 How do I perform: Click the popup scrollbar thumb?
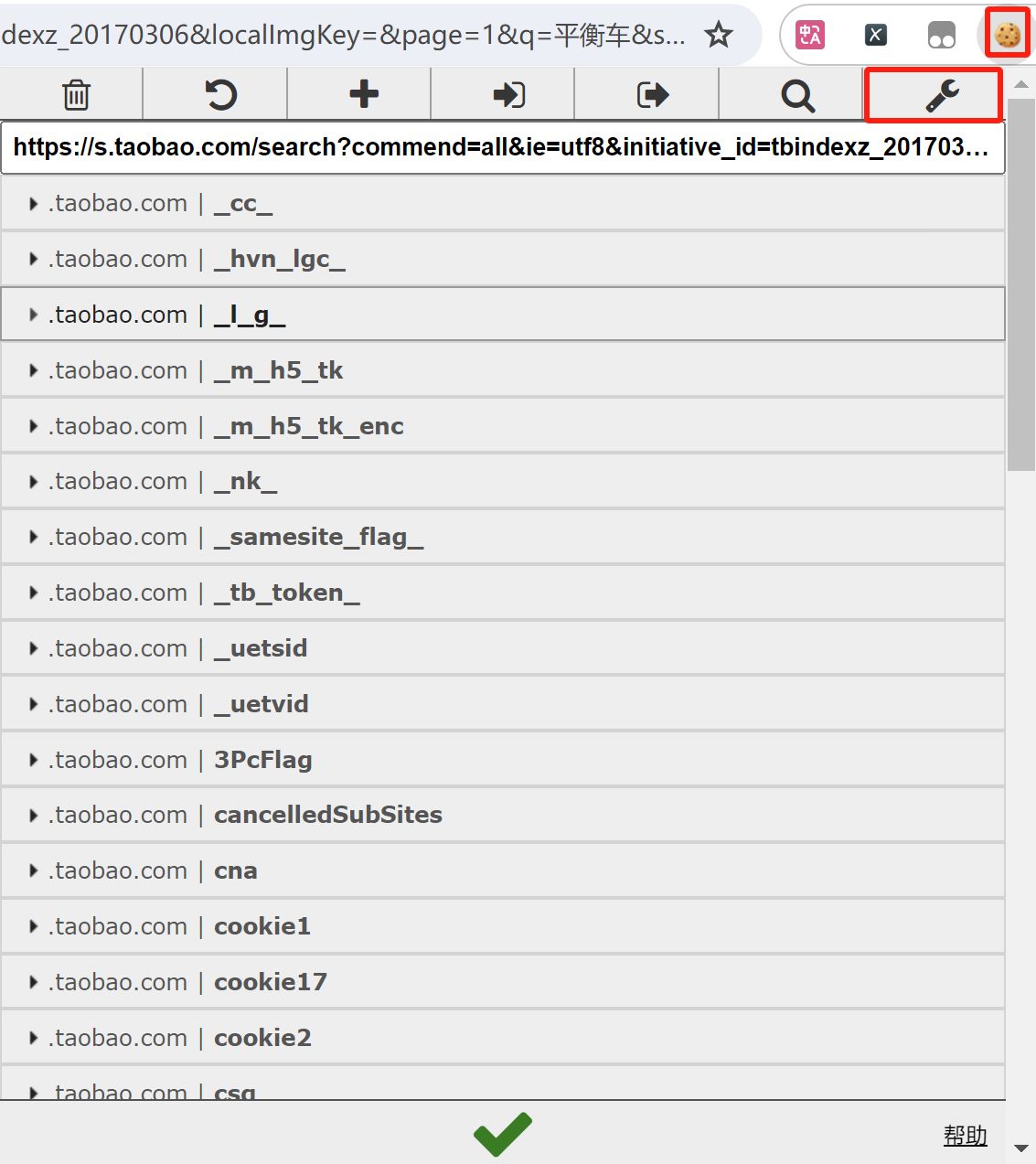point(1021,284)
